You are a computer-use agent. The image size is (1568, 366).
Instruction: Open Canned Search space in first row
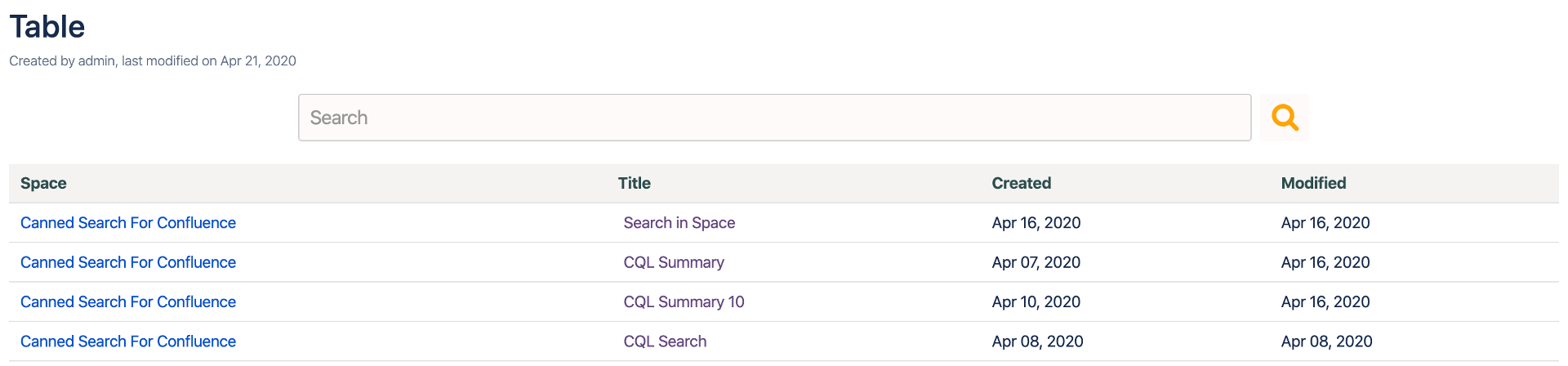point(128,223)
